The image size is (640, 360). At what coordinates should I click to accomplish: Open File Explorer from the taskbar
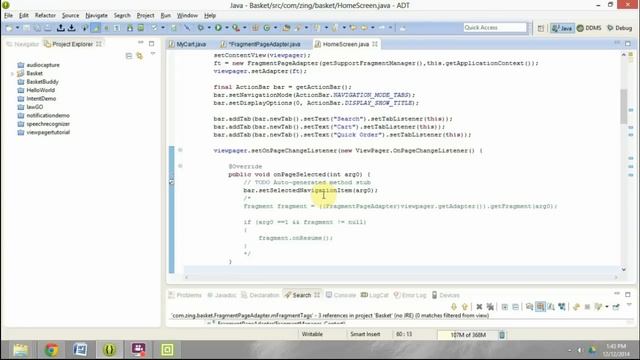[20, 350]
